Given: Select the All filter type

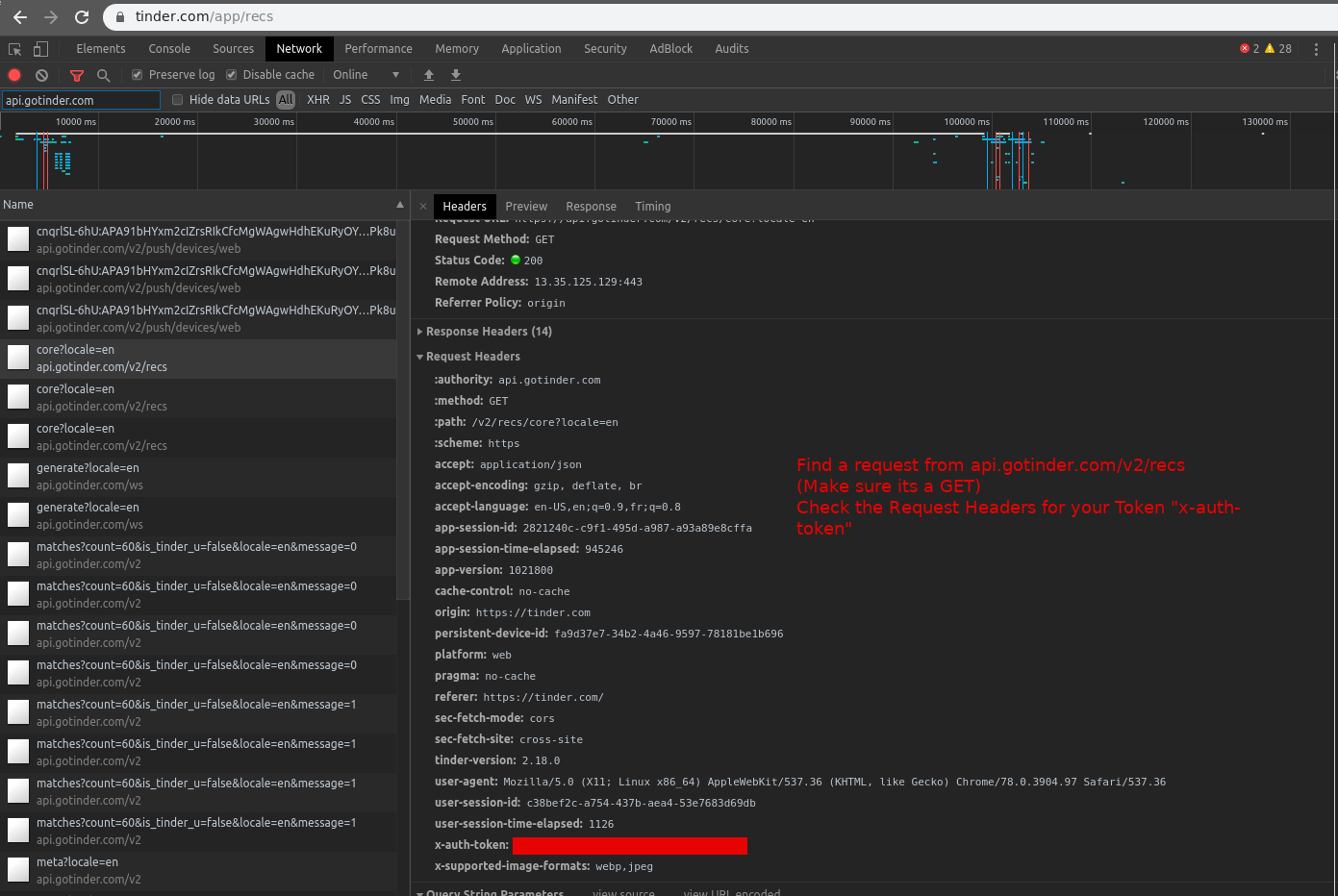Looking at the screenshot, I should 286,100.
